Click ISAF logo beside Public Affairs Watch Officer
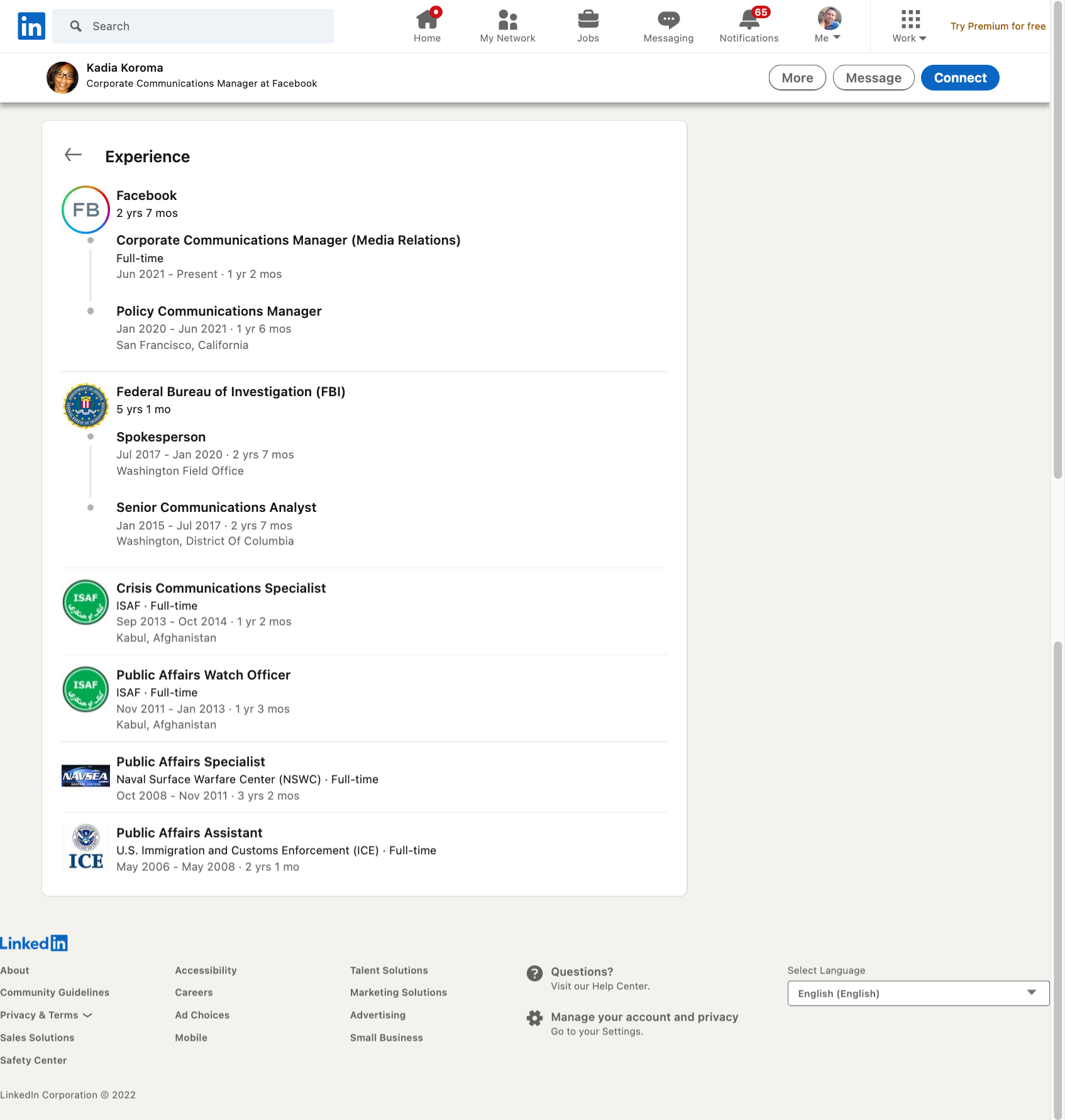1065x1120 pixels. [x=86, y=689]
